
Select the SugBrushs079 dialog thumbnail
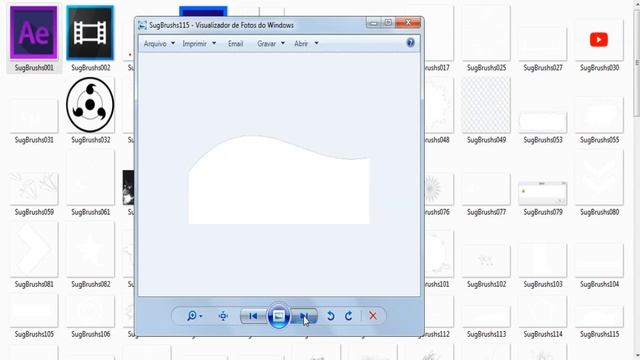[x=542, y=193]
